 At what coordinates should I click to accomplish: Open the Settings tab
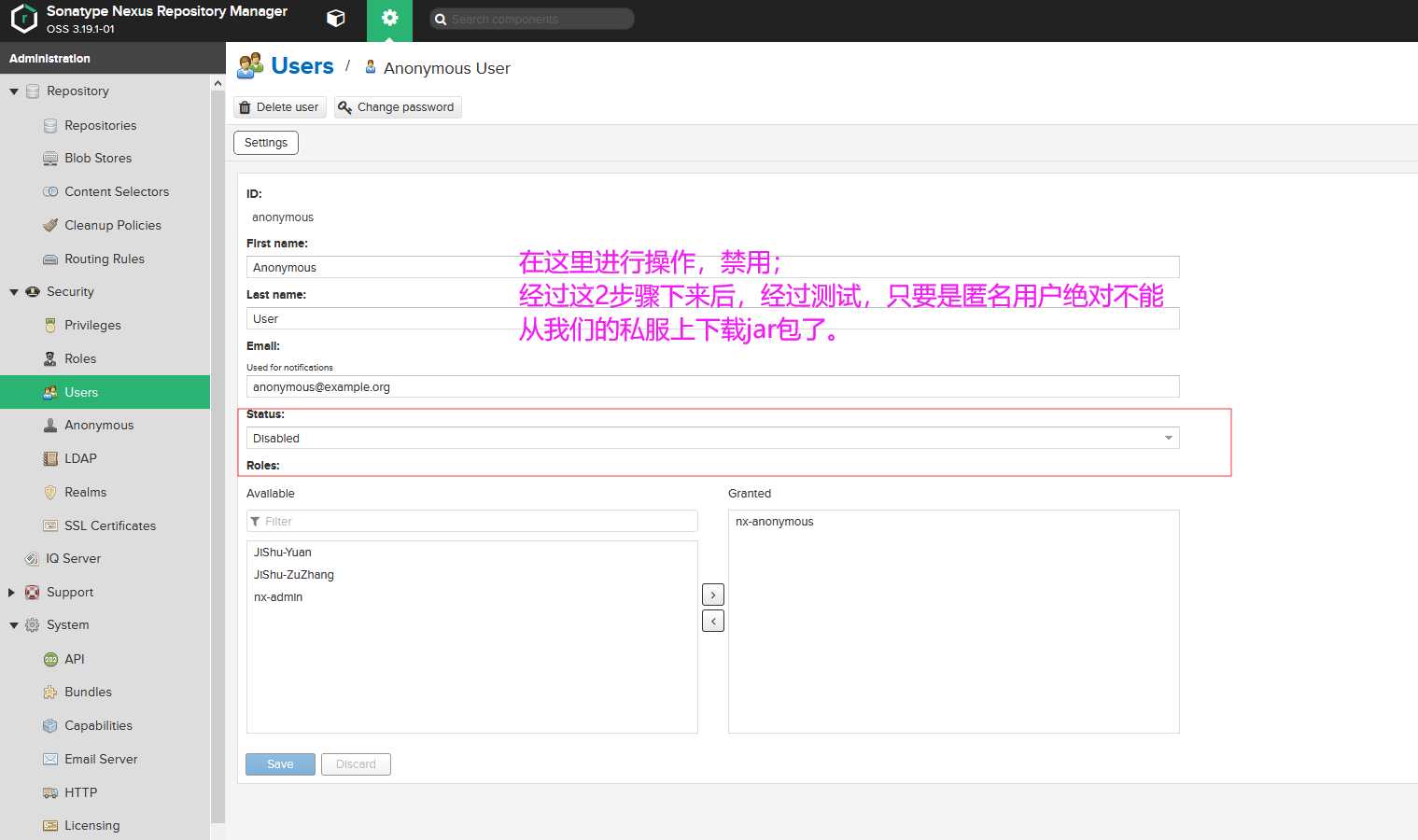(266, 143)
